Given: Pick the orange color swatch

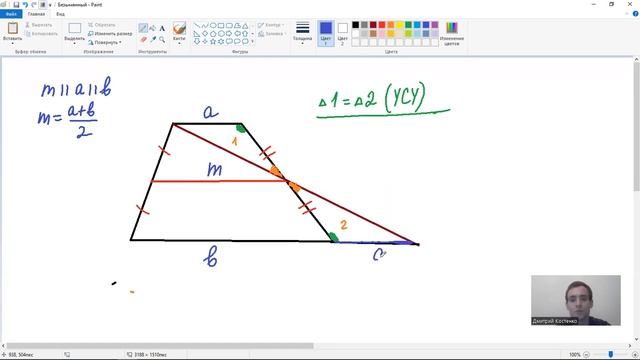Looking at the screenshot, I should [x=391, y=25].
